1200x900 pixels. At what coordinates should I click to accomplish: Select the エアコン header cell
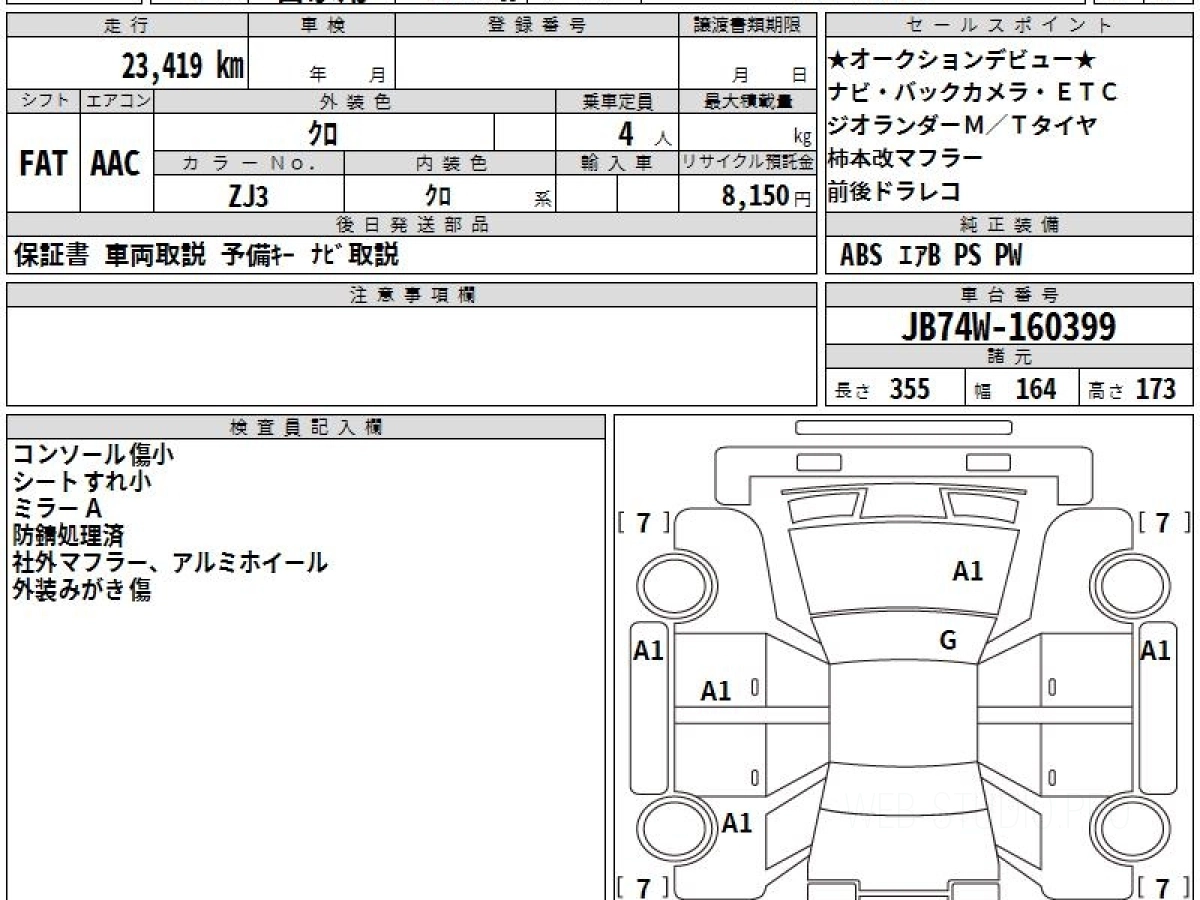tap(118, 101)
